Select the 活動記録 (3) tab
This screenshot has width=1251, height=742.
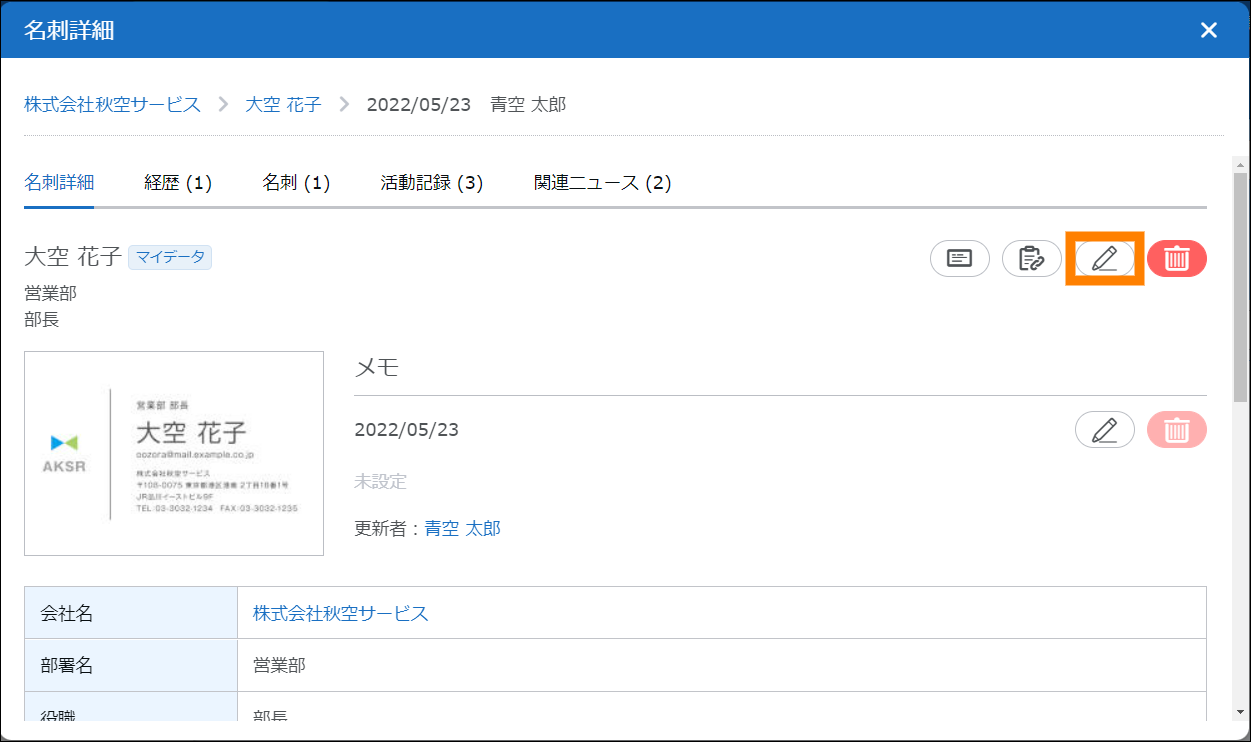tap(431, 183)
